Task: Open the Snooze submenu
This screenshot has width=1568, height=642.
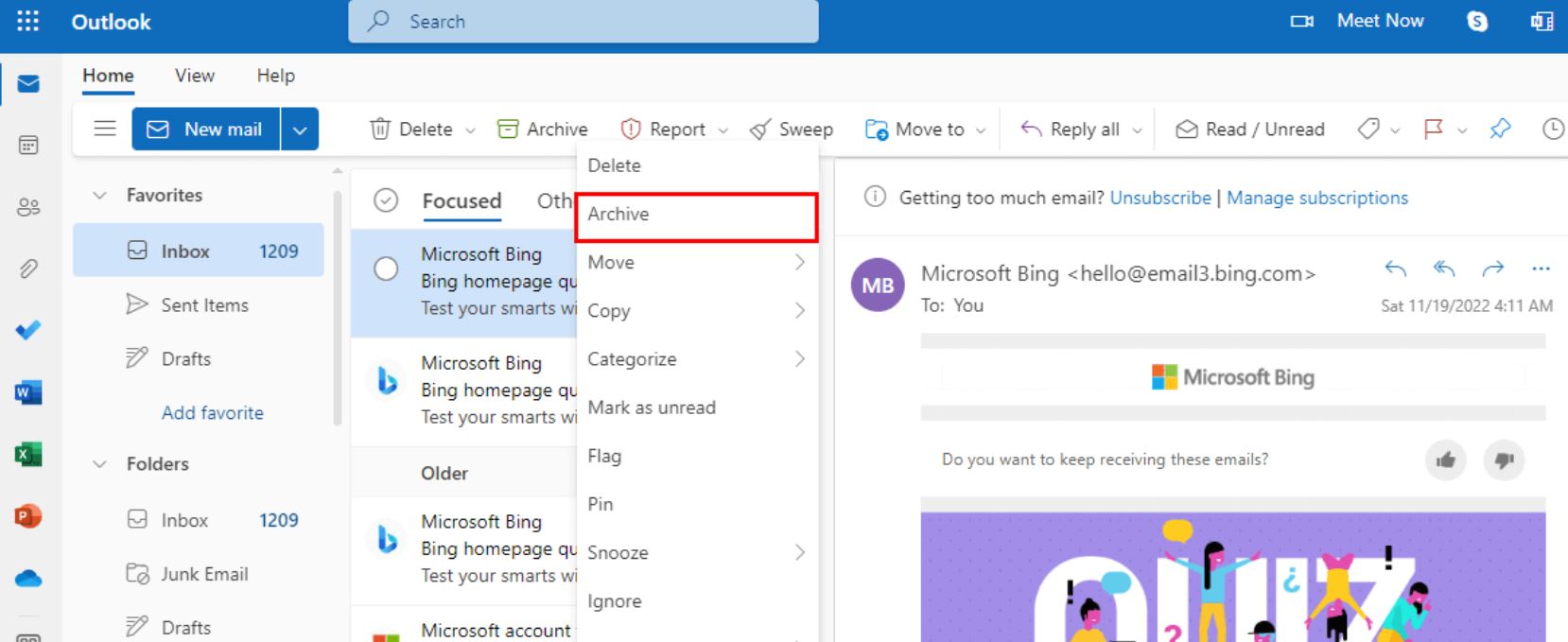Action: click(697, 552)
